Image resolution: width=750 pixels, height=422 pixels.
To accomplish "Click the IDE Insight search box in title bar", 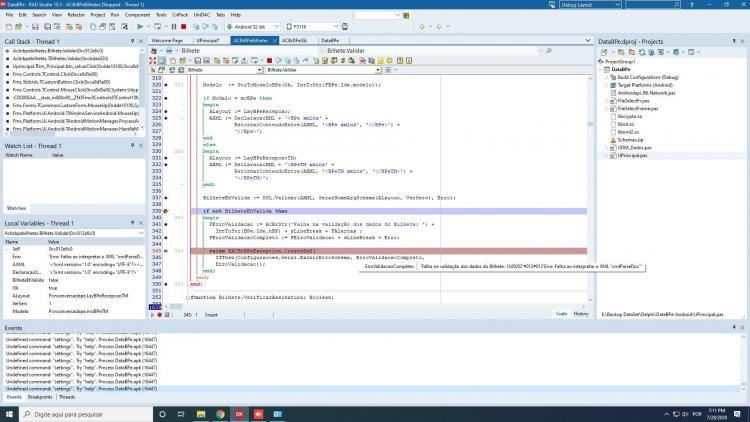I will click(652, 4).
